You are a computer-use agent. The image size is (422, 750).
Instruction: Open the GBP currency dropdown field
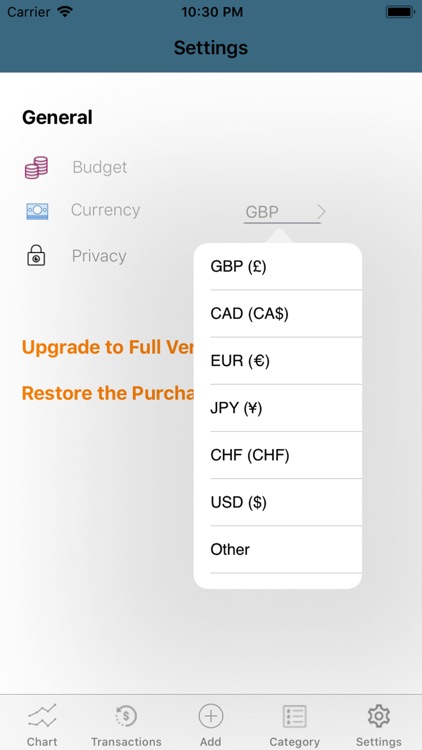point(282,212)
